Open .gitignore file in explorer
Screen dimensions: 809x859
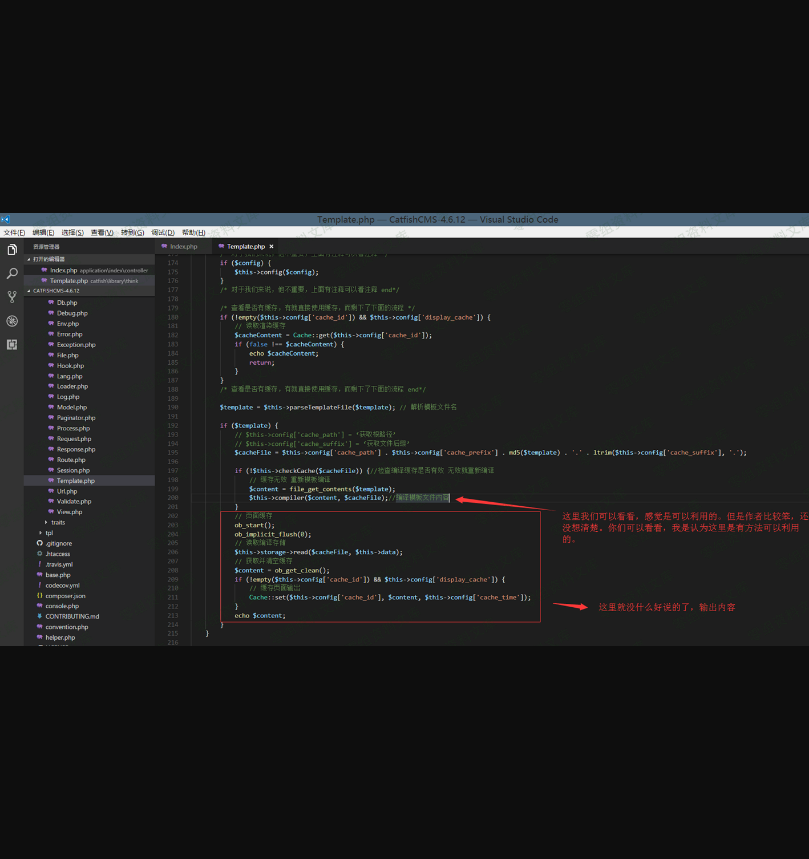coord(58,543)
